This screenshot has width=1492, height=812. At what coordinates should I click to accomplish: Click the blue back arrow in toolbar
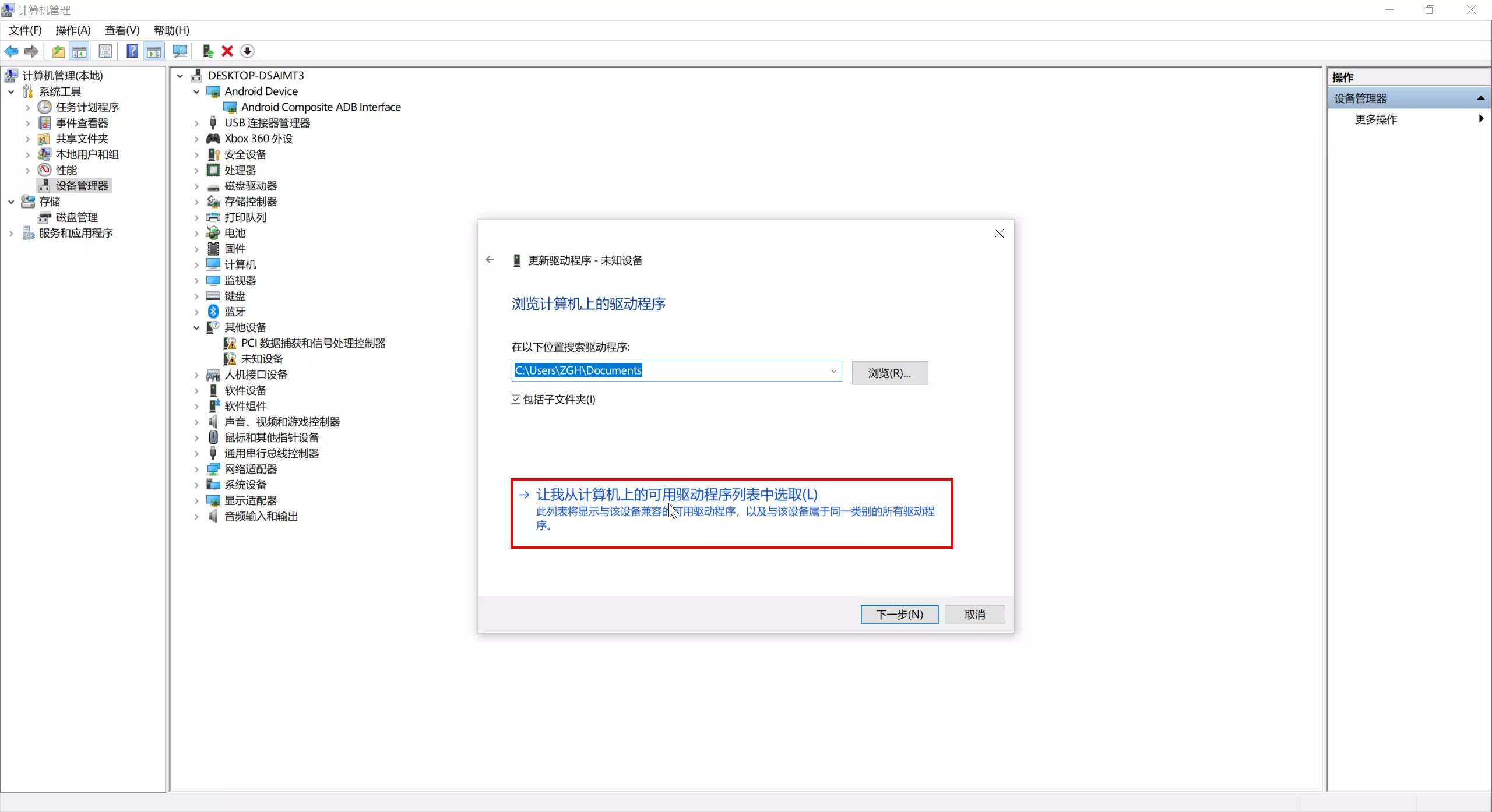tap(11, 51)
